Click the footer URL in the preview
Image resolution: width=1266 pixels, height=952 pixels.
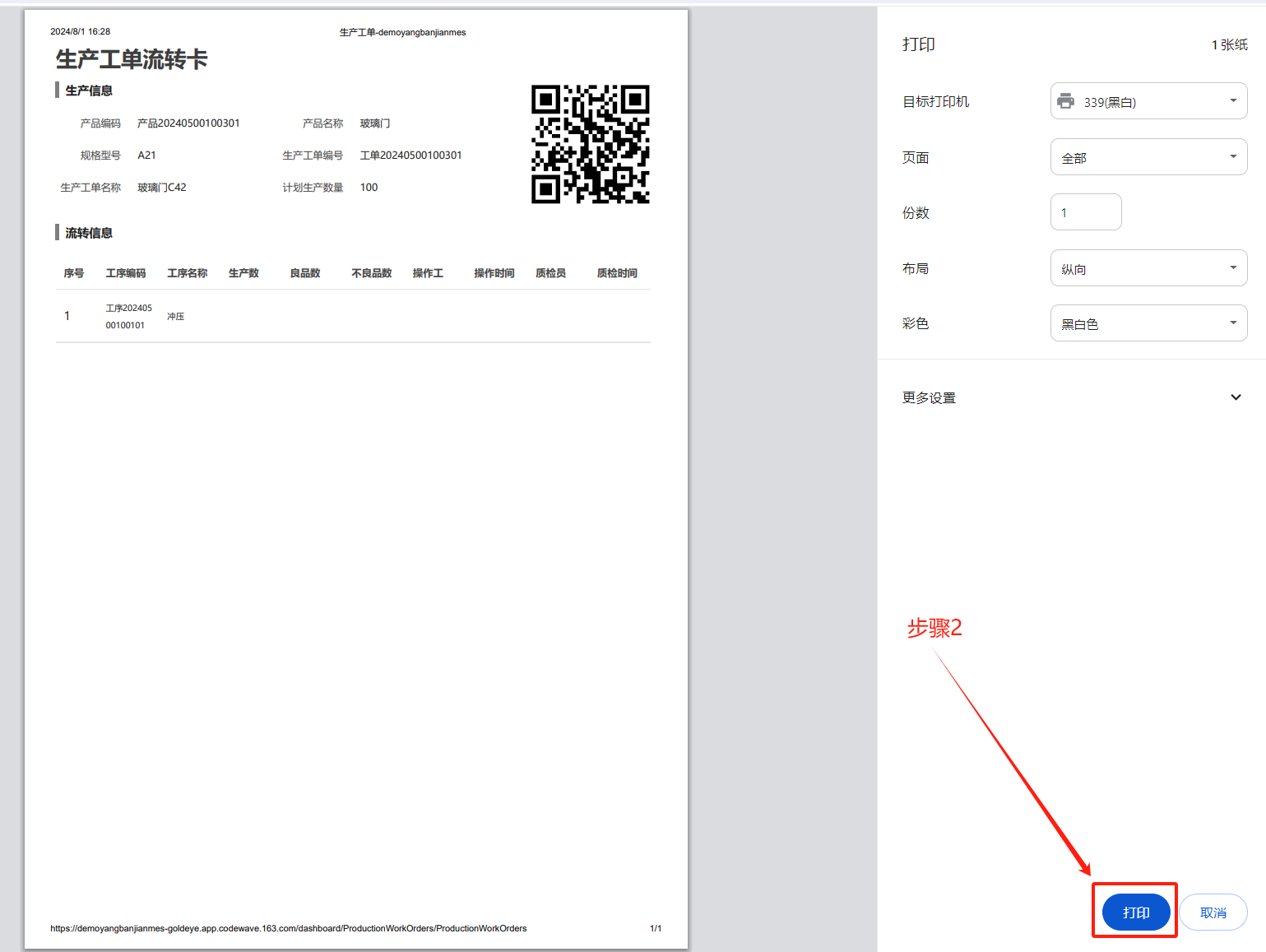(x=289, y=928)
